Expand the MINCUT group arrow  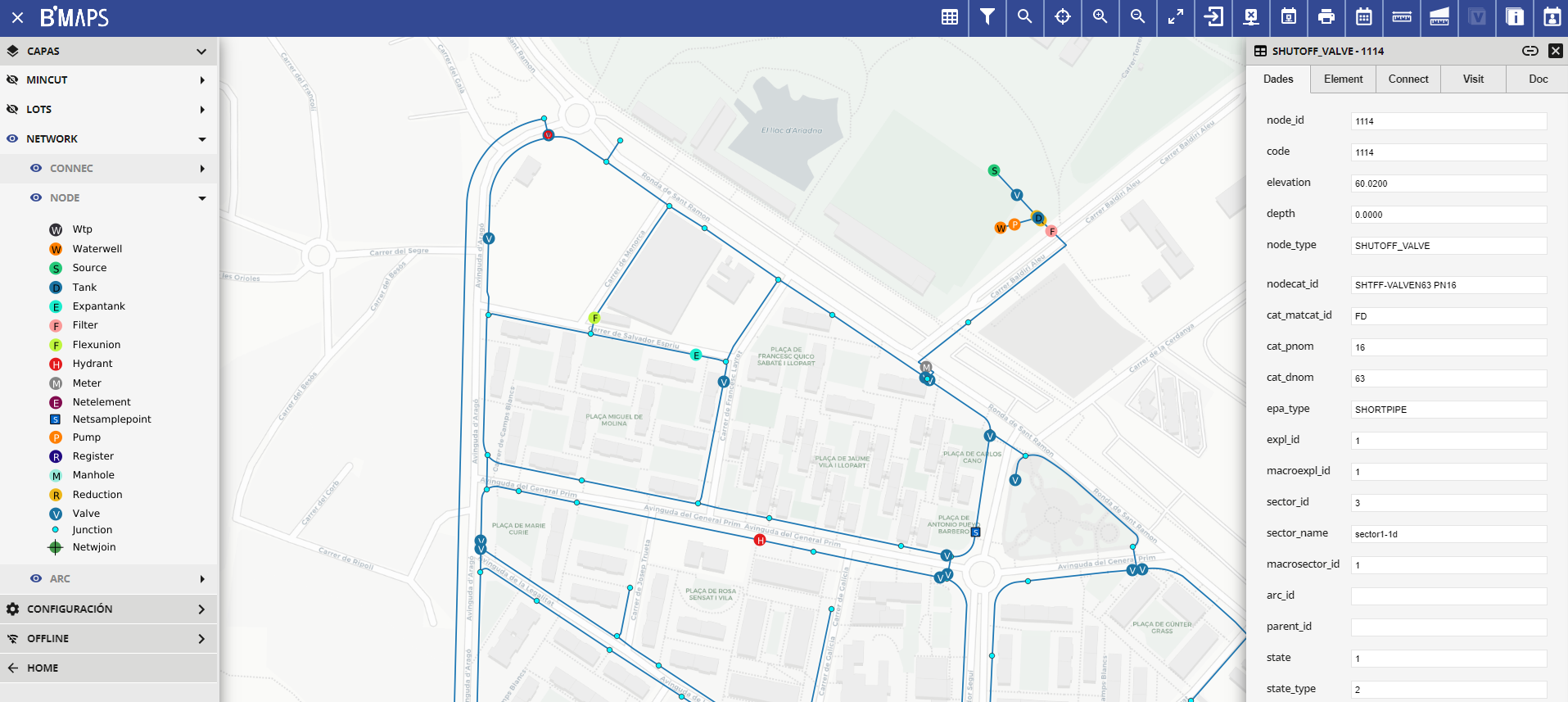[x=202, y=80]
